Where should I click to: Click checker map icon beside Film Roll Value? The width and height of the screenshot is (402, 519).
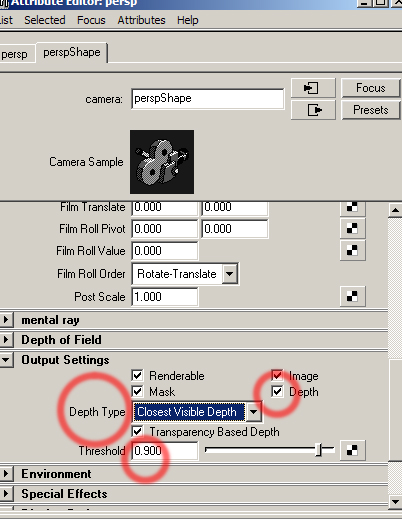coord(353,251)
